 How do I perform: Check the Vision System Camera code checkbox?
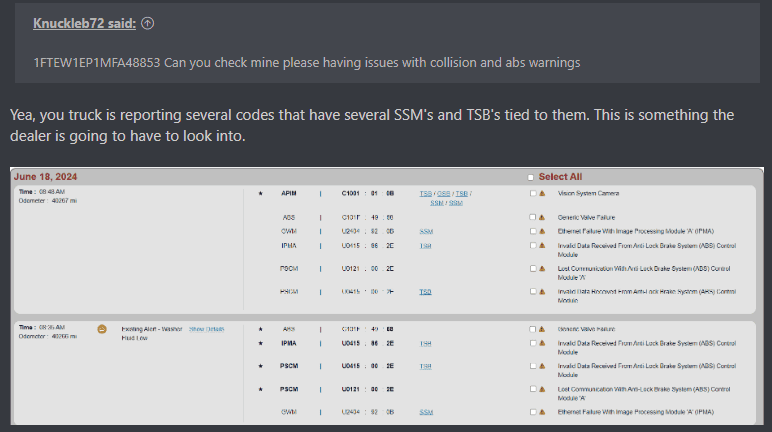point(533,192)
